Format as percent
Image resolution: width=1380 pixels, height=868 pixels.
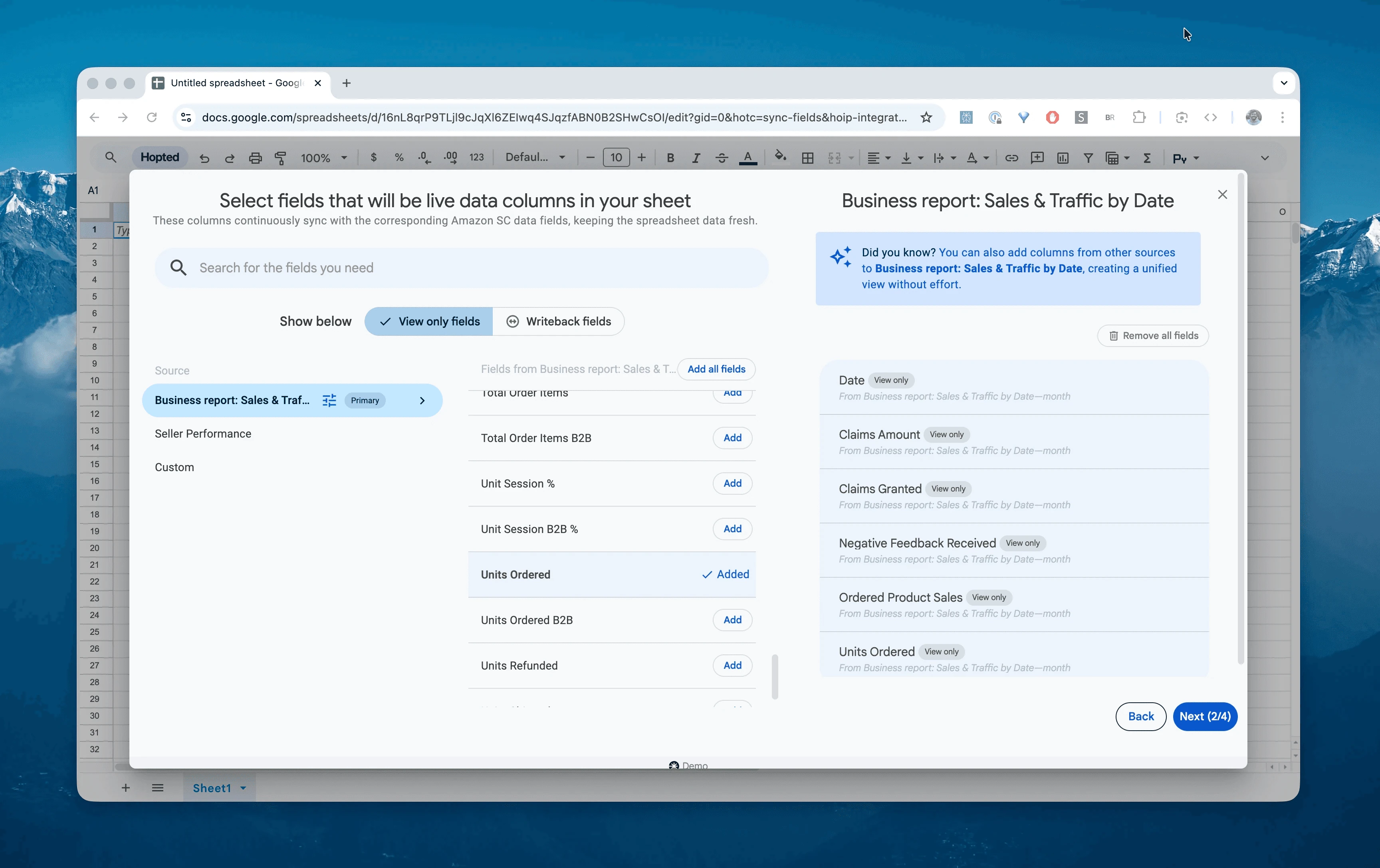pyautogui.click(x=399, y=158)
